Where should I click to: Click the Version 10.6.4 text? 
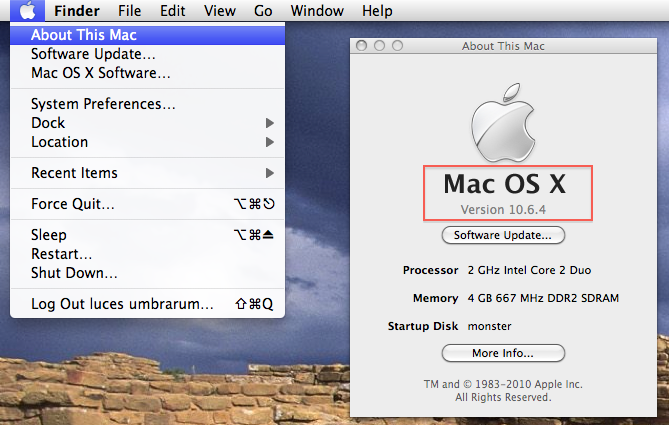click(x=503, y=210)
